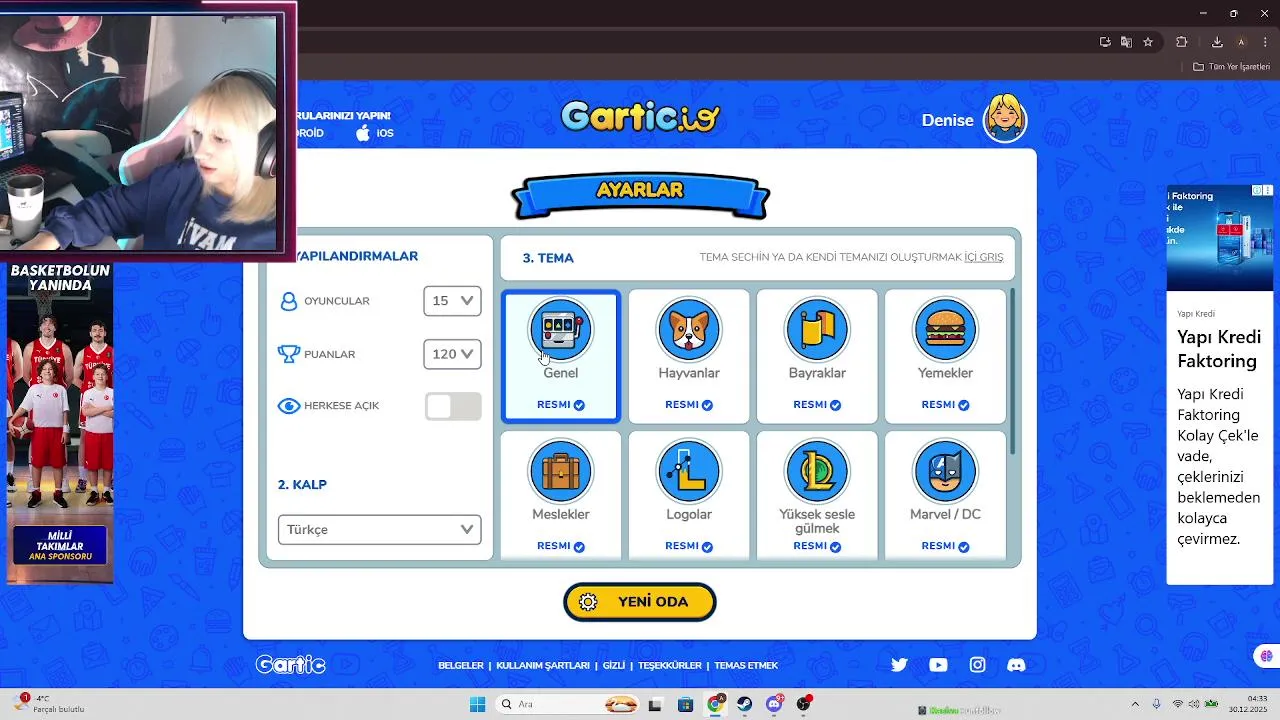
Task: Open the İçi Gris link
Action: (x=983, y=257)
